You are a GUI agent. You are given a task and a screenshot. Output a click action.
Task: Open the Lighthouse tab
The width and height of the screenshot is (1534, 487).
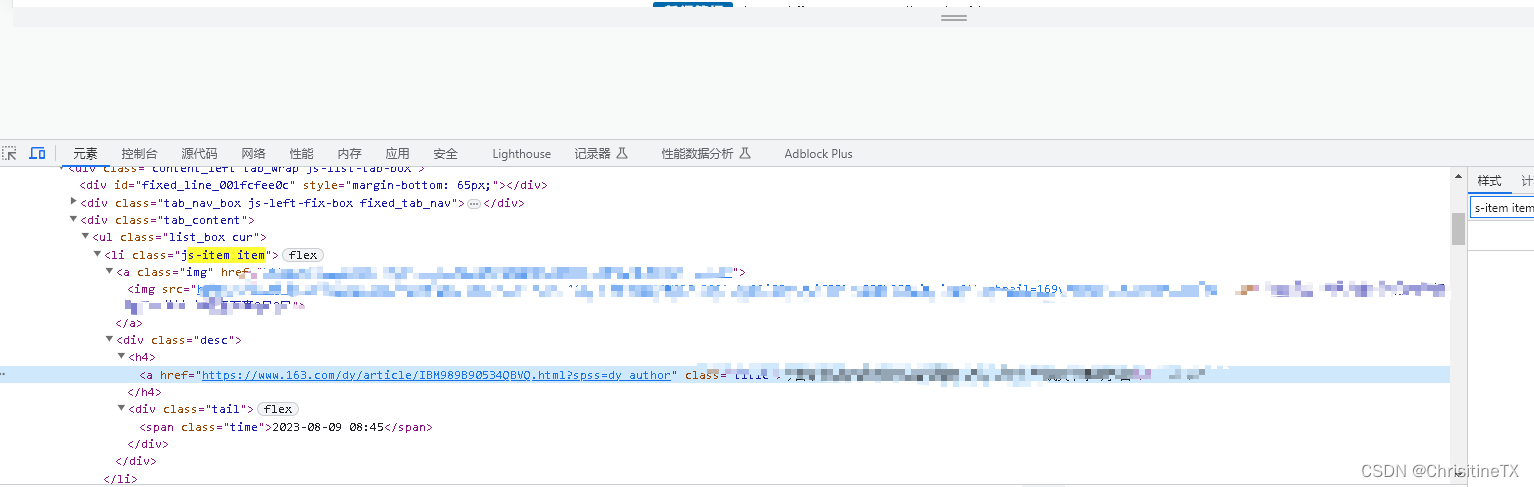[521, 154]
